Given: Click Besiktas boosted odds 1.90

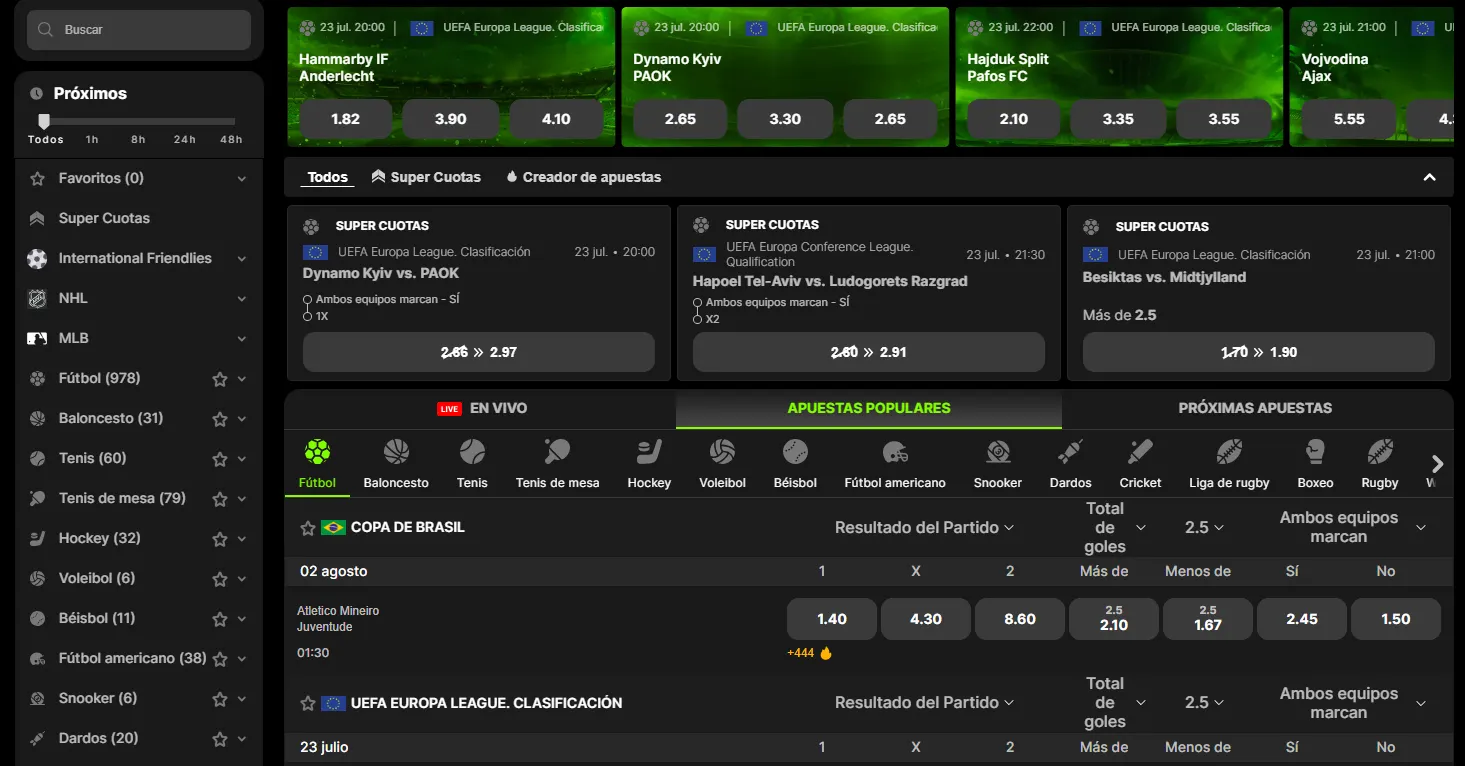Looking at the screenshot, I should click(x=1259, y=352).
